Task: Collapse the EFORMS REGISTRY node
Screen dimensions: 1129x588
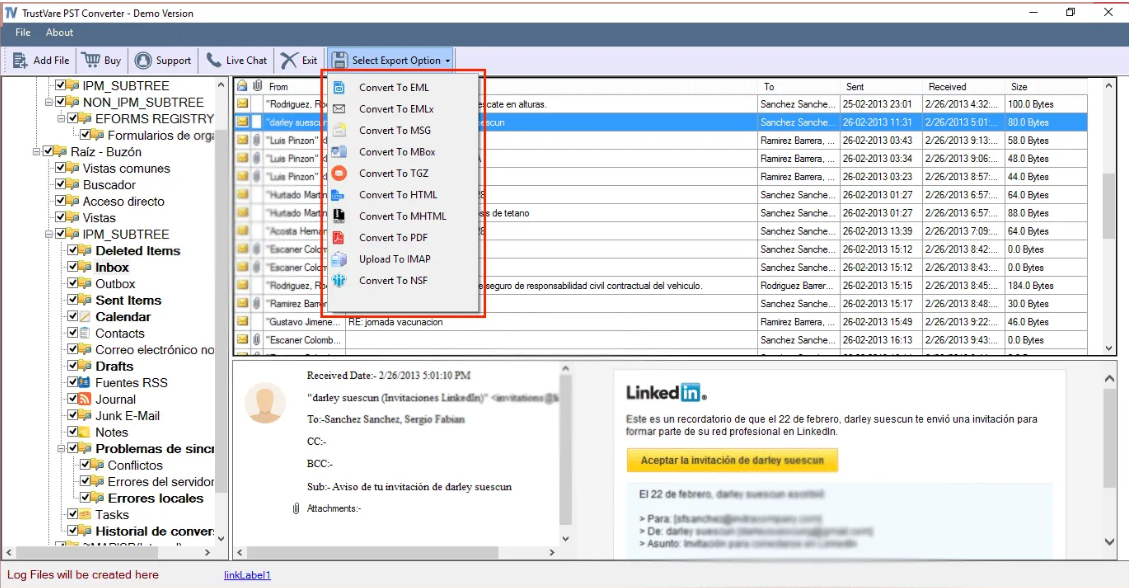Action: 61,119
